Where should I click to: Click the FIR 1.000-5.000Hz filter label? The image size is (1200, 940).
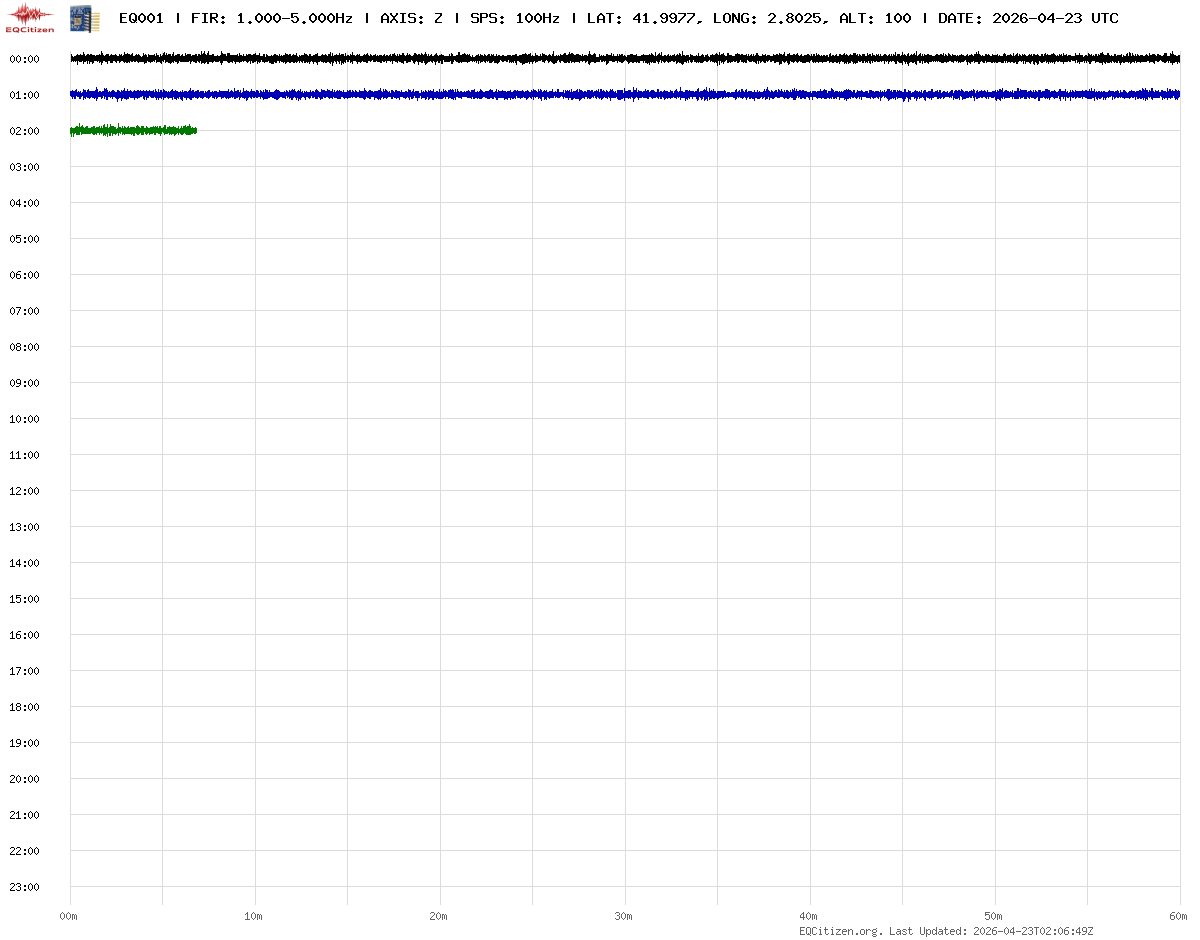[x=271, y=18]
